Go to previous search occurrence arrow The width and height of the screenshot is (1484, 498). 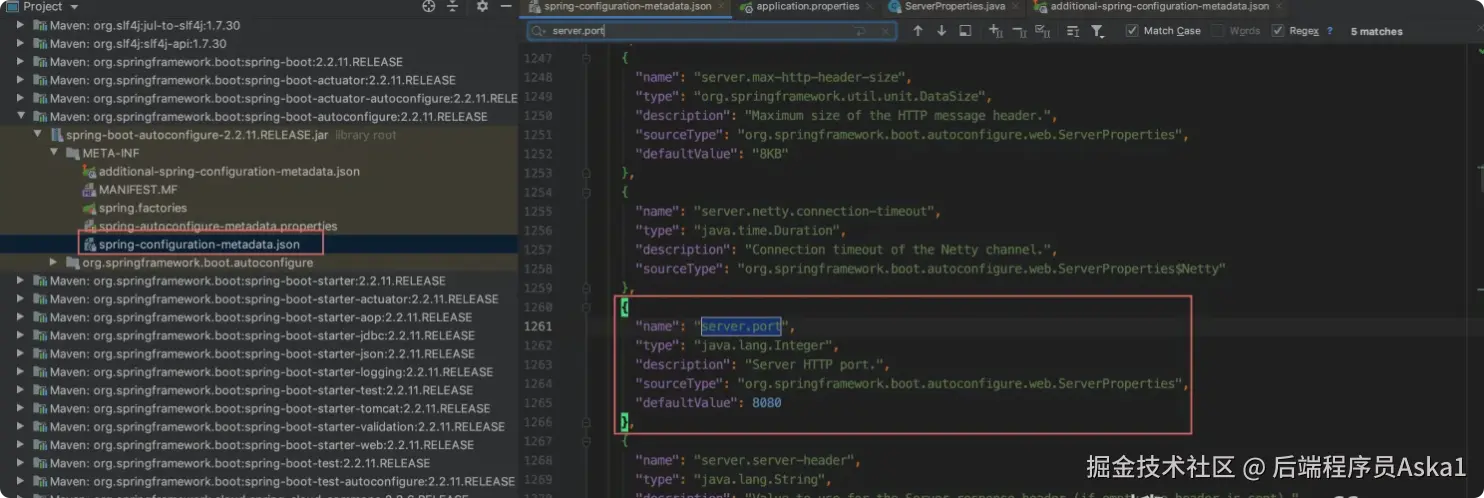(x=917, y=31)
